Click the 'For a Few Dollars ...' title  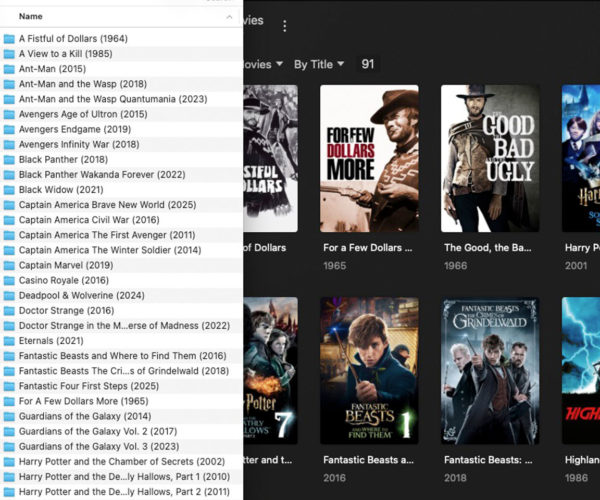point(368,248)
